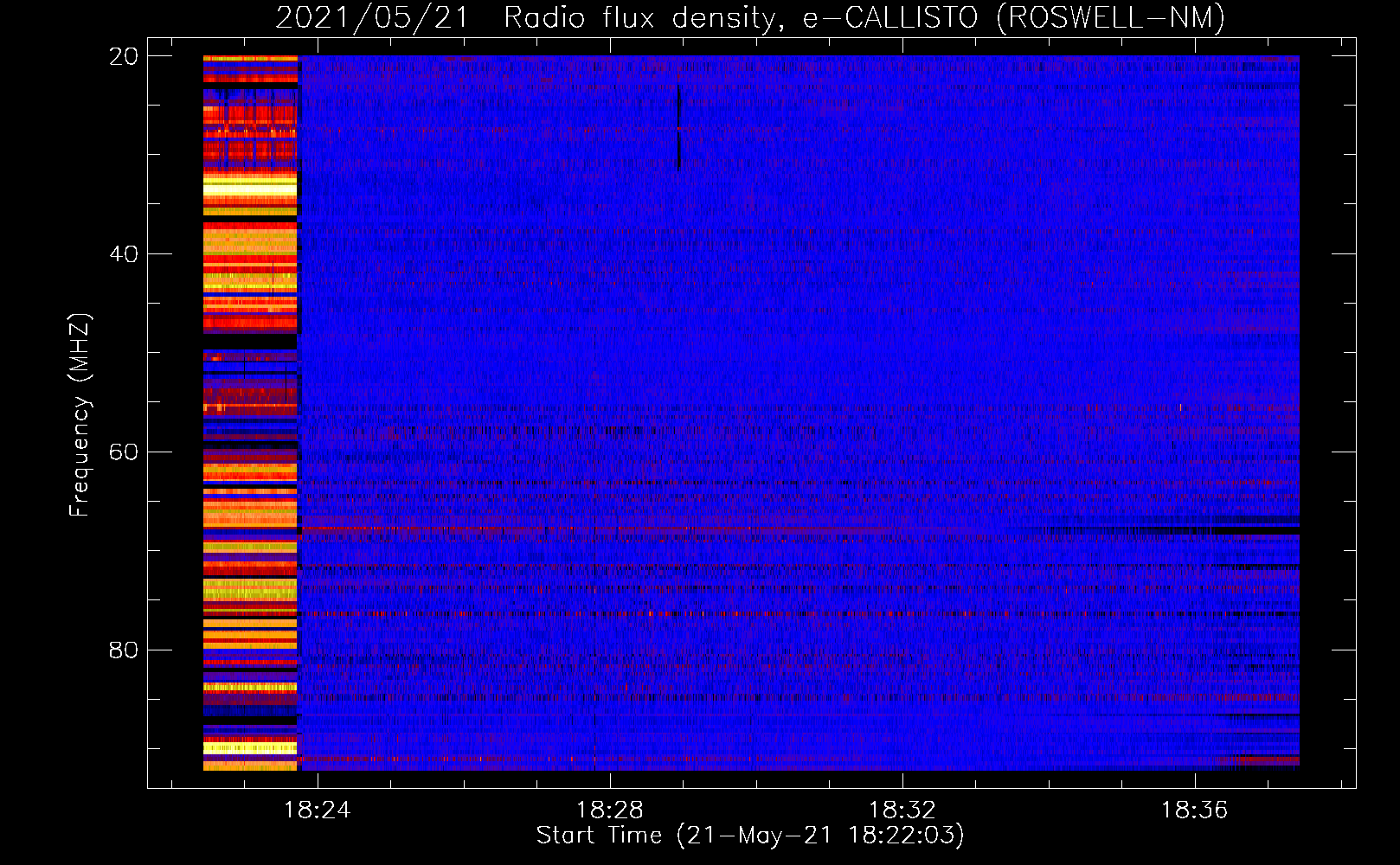This screenshot has width=1400, height=865.
Task: Click the '20' frequency tick label
Action: pyautogui.click(x=123, y=56)
